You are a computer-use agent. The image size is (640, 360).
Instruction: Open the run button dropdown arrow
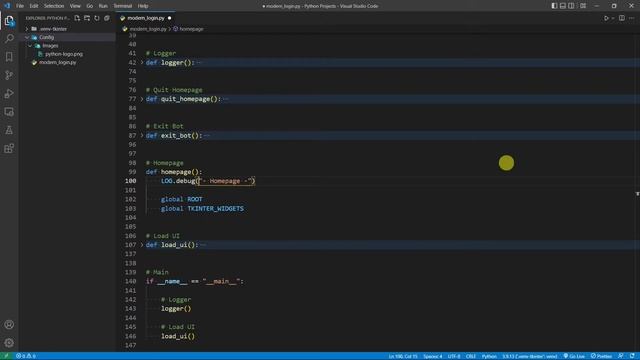tap(613, 18)
